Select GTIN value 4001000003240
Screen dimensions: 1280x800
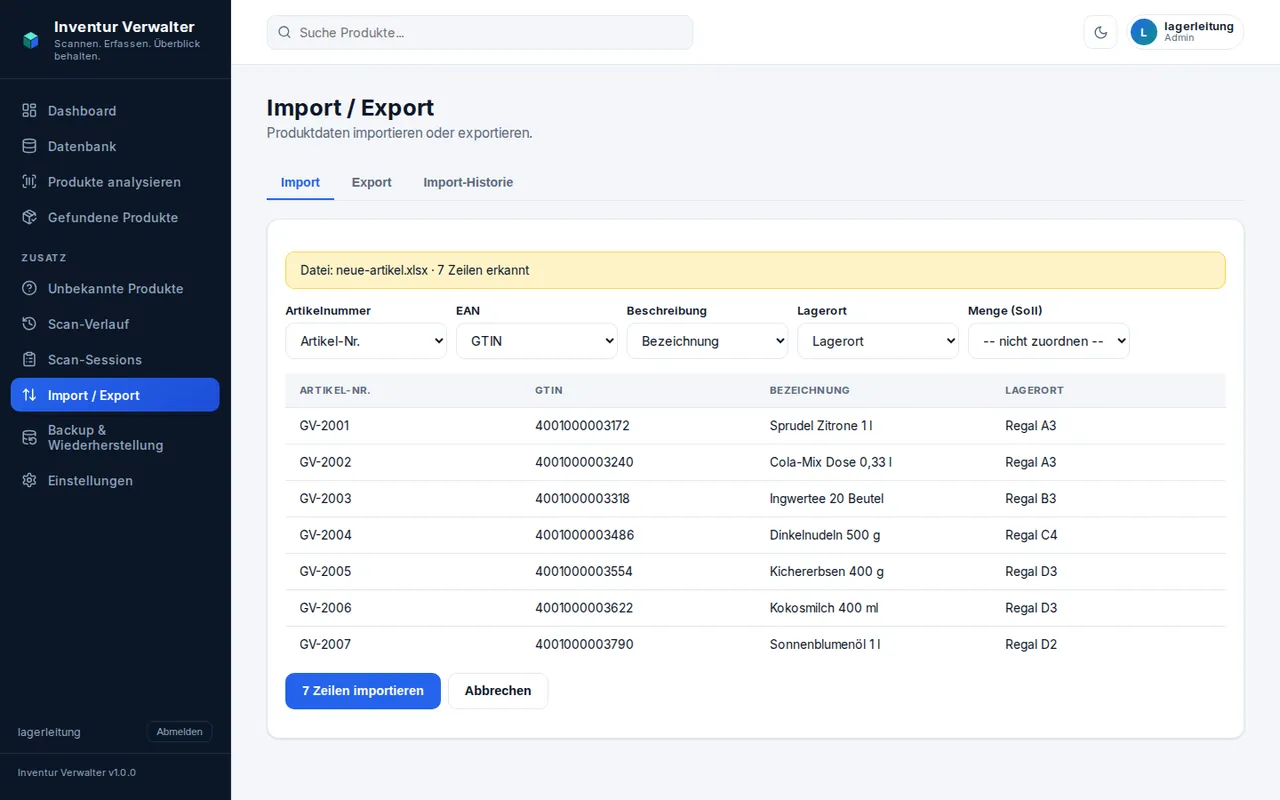coord(584,462)
